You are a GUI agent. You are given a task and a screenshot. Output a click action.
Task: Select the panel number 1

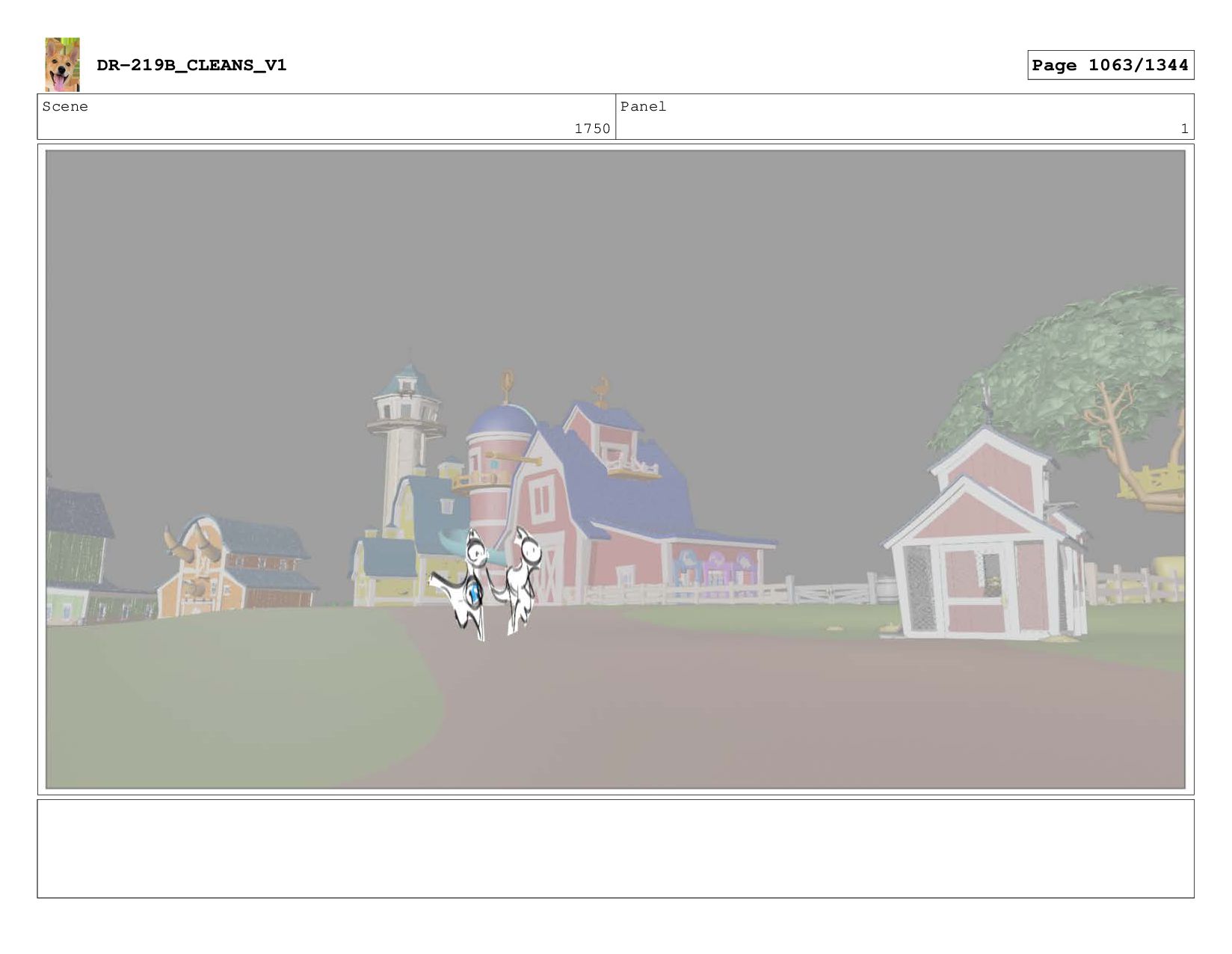pyautogui.click(x=1184, y=129)
